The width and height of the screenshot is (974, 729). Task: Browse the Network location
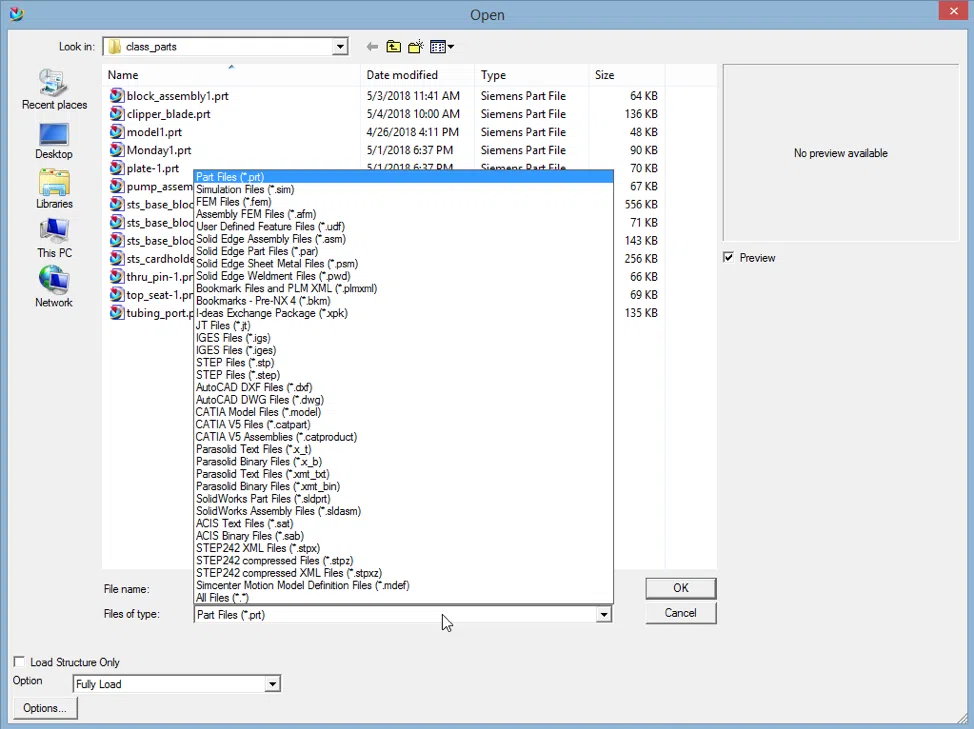[54, 287]
